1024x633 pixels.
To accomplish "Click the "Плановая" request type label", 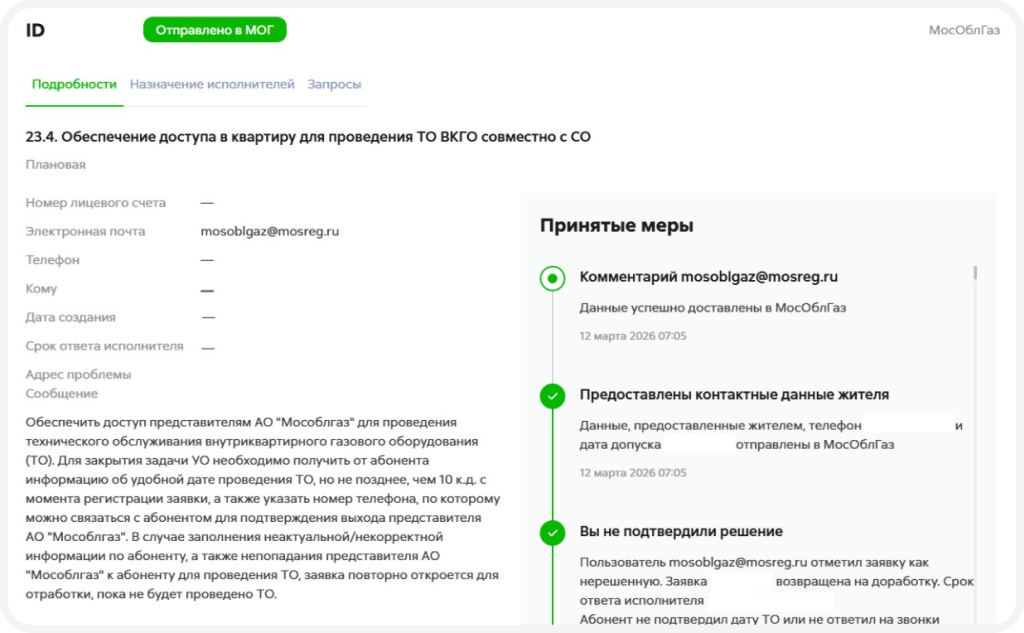I will pyautogui.click(x=56, y=165).
